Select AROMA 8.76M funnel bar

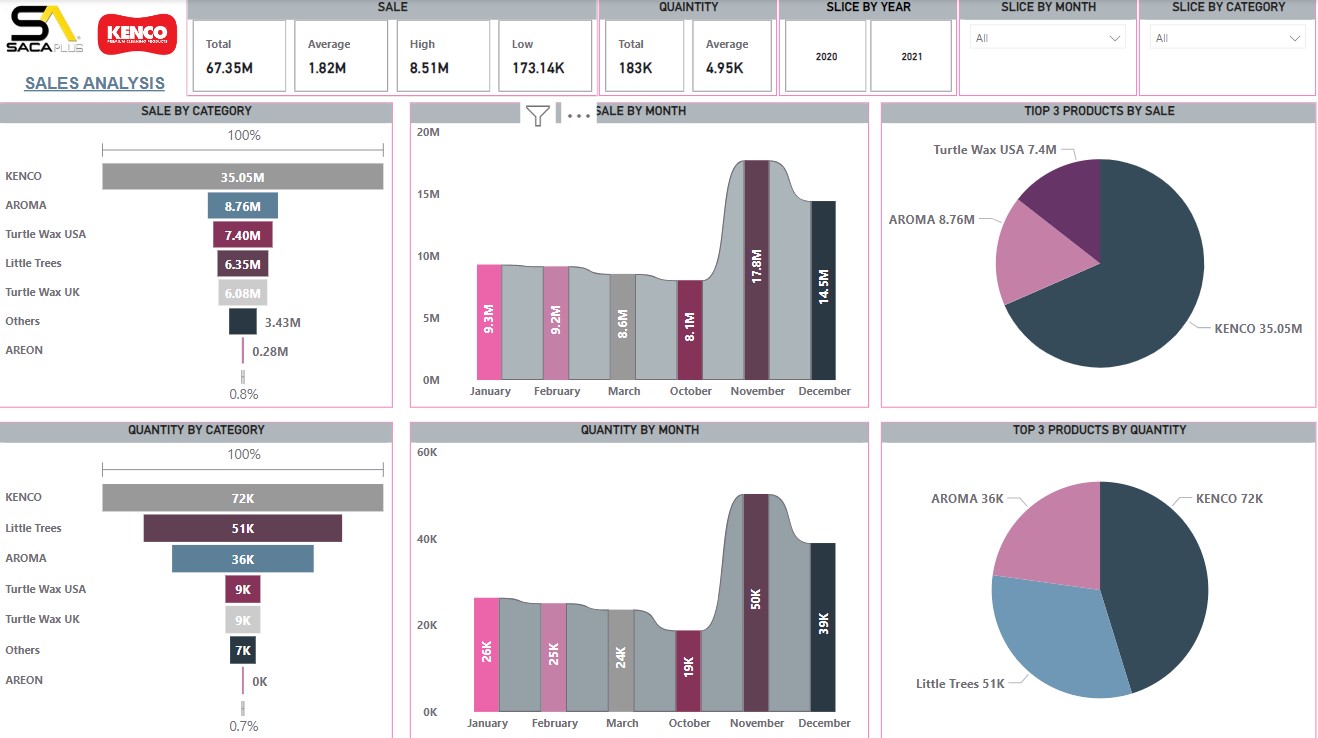coord(243,206)
